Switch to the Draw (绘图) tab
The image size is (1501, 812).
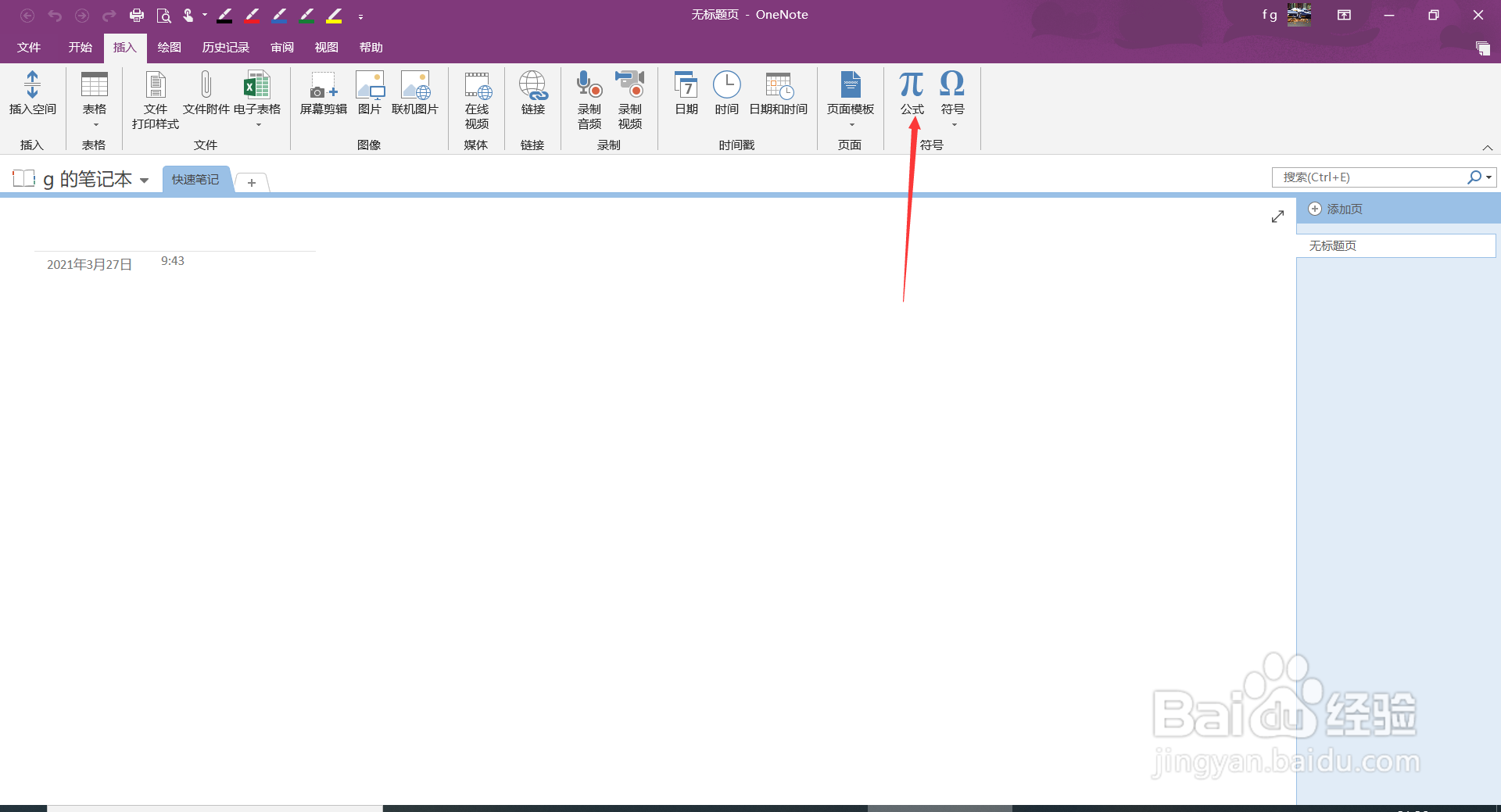[170, 48]
